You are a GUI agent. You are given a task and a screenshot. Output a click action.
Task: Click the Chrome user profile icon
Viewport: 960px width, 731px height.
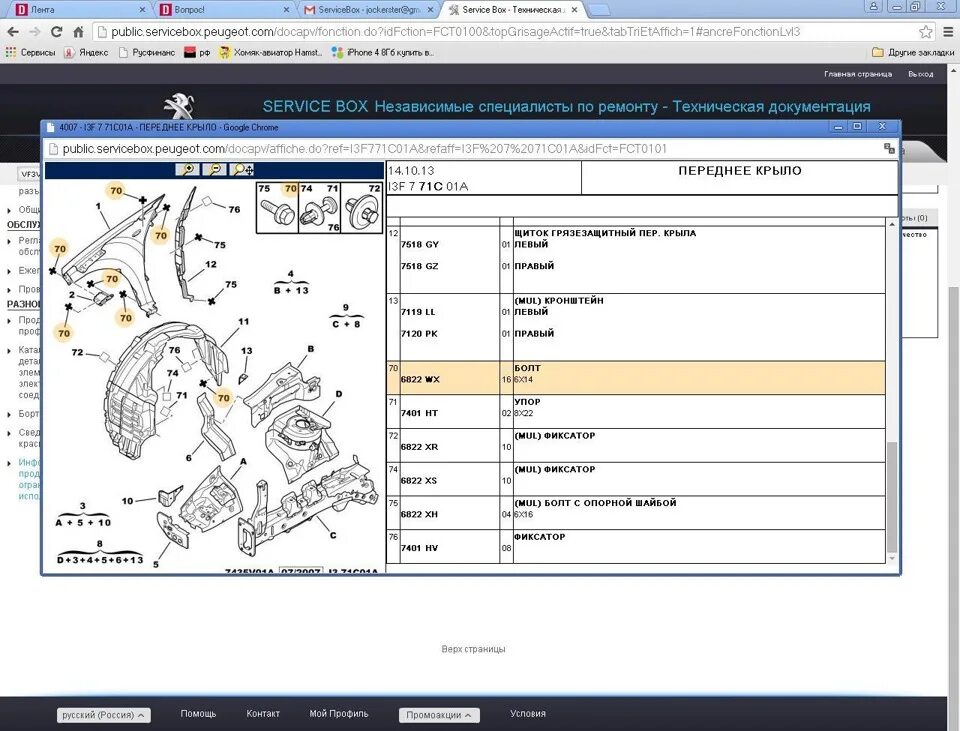tap(874, 7)
